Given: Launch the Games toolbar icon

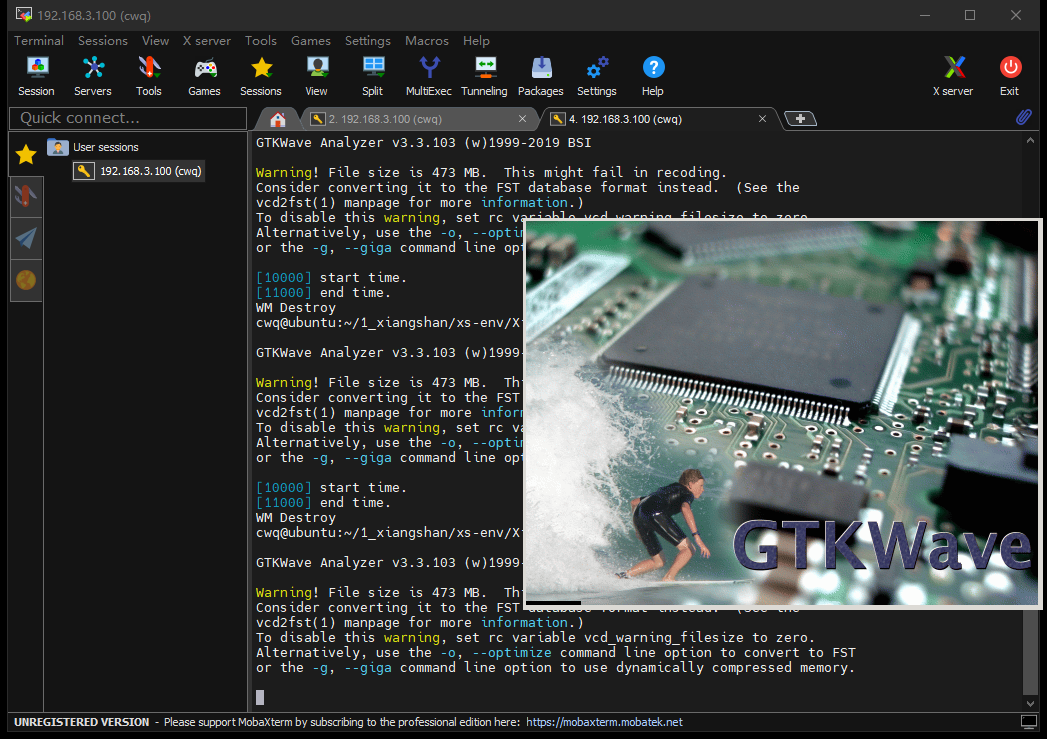Looking at the screenshot, I should tap(204, 76).
